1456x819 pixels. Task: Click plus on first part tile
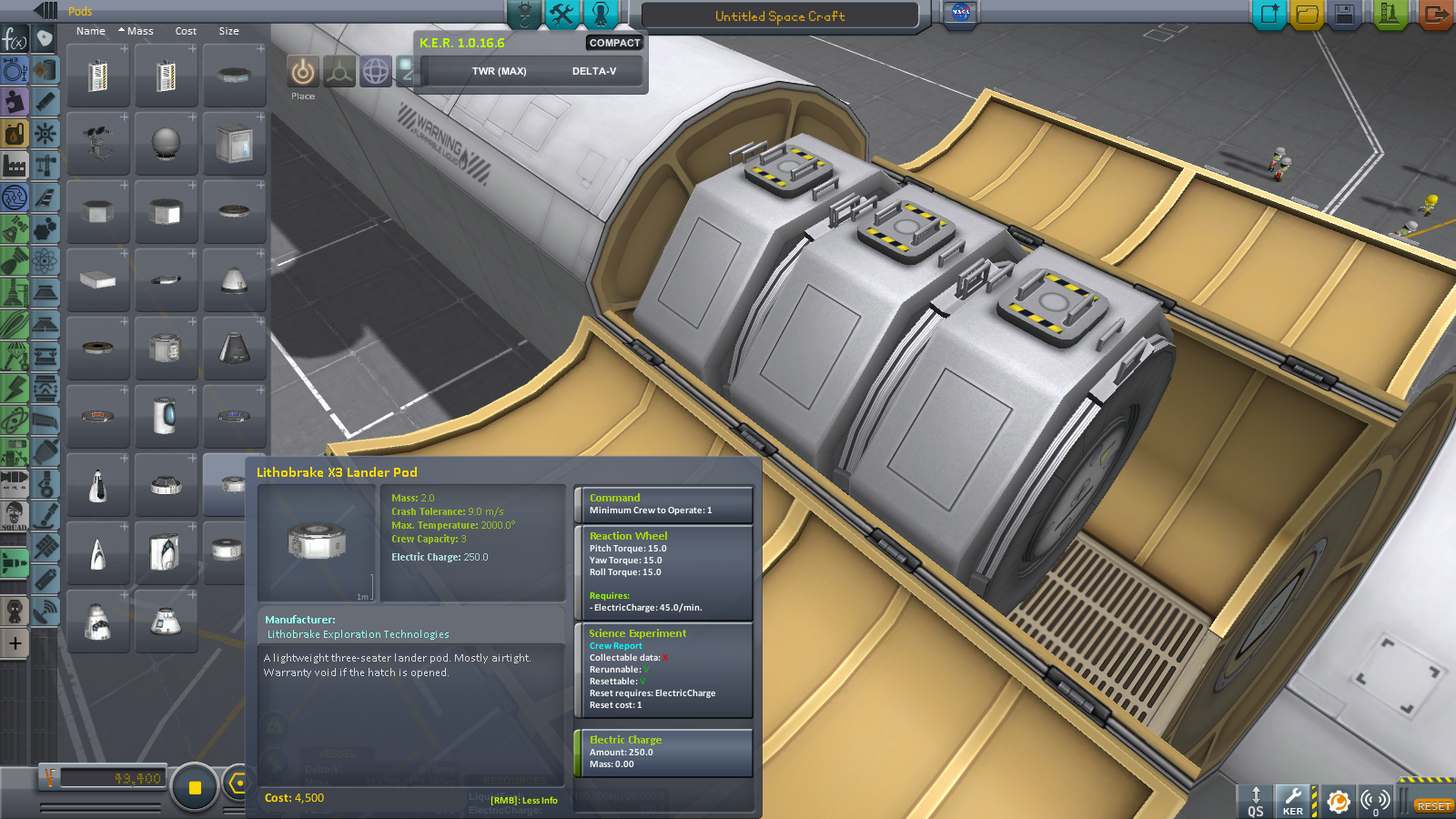click(x=124, y=49)
